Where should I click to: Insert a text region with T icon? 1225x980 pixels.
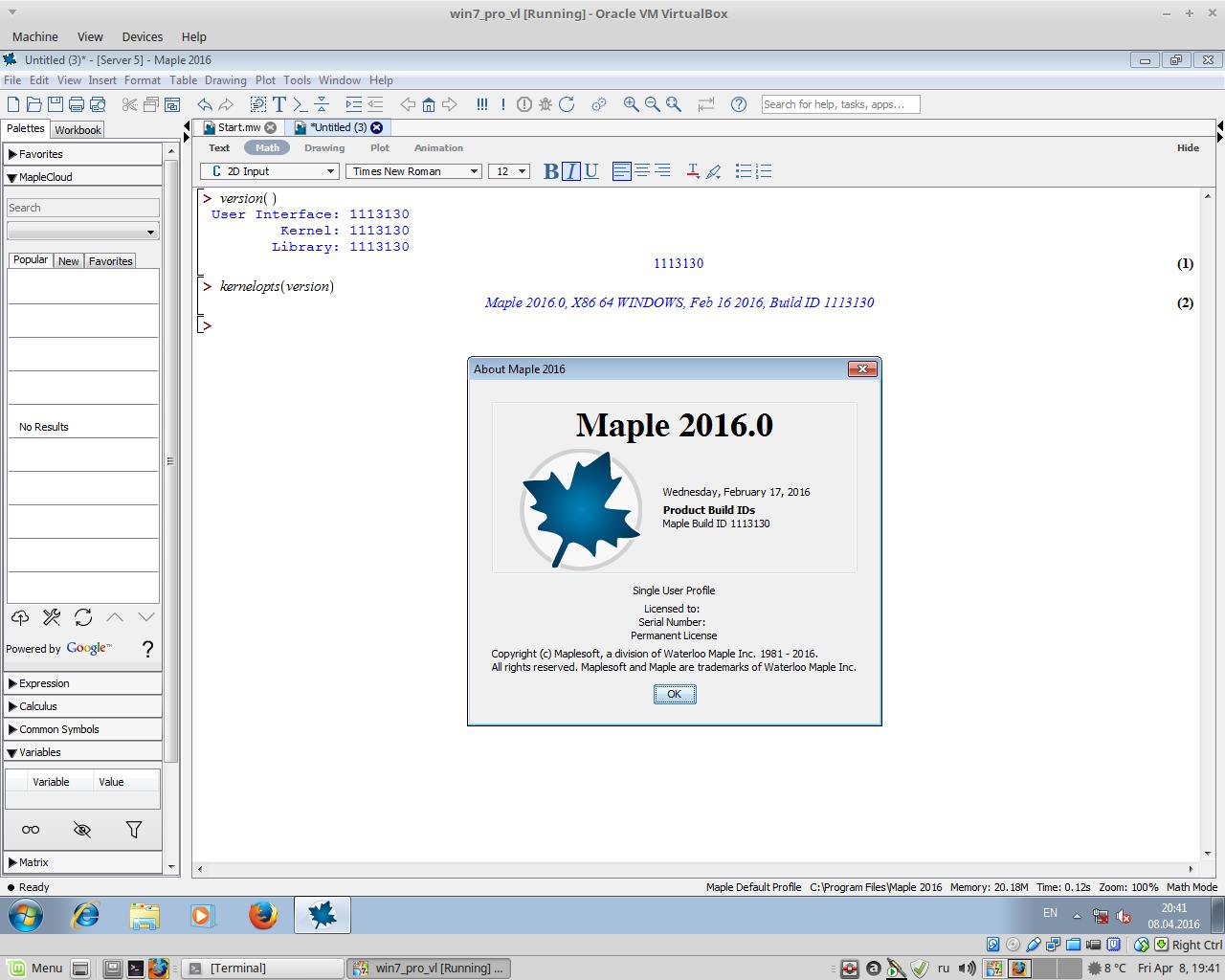(279, 104)
